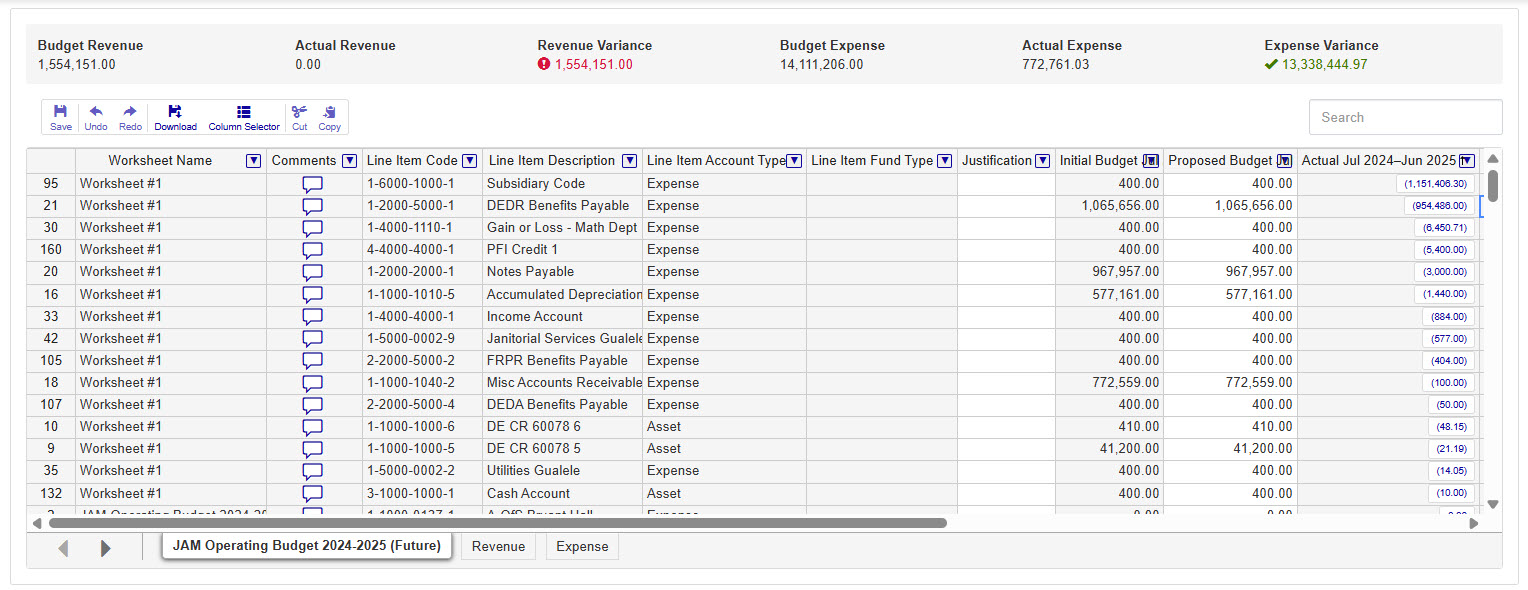Open comment for Subsidiary Code row
The height and width of the screenshot is (590, 1528).
(x=313, y=184)
